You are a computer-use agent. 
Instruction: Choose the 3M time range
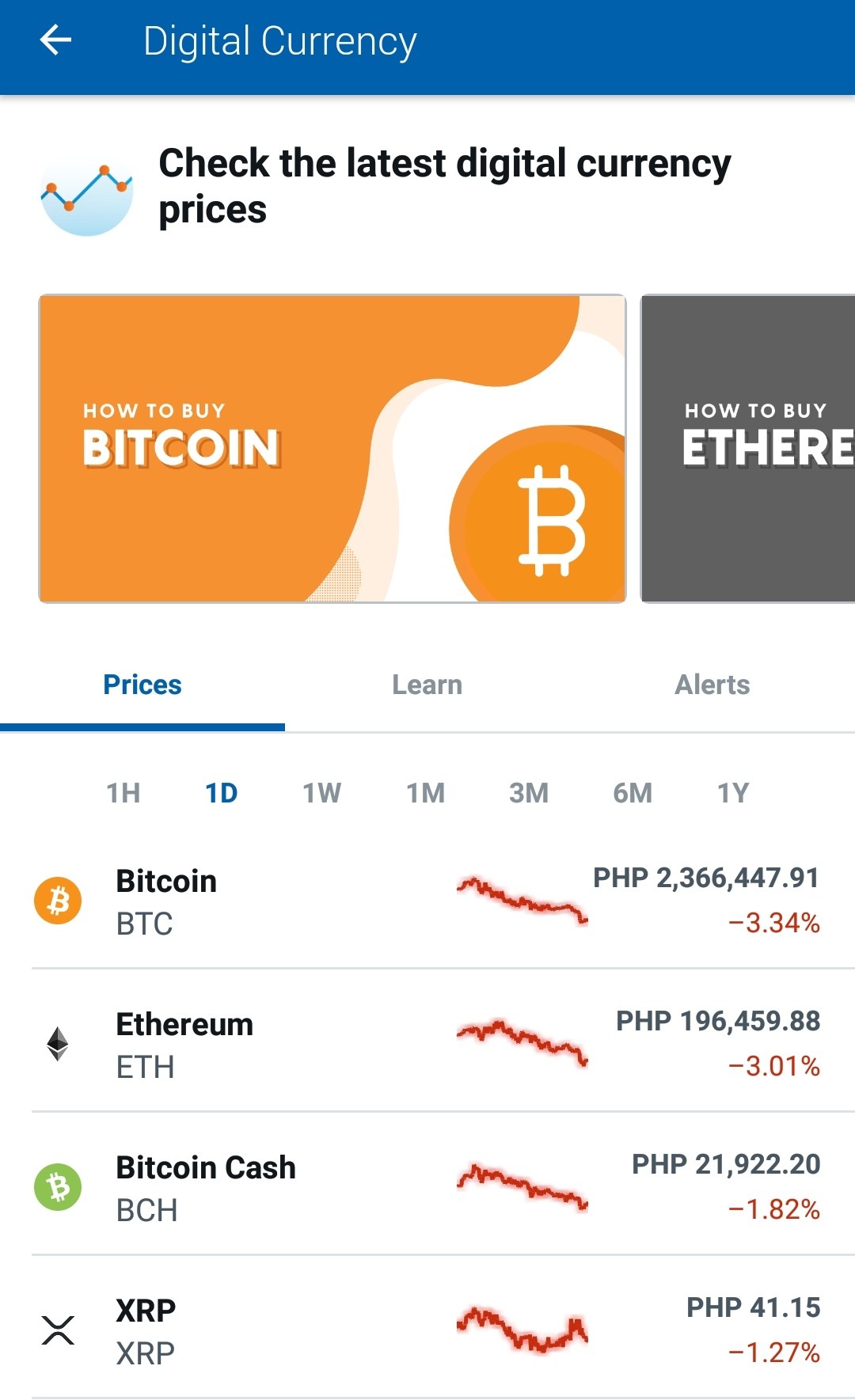pyautogui.click(x=529, y=792)
